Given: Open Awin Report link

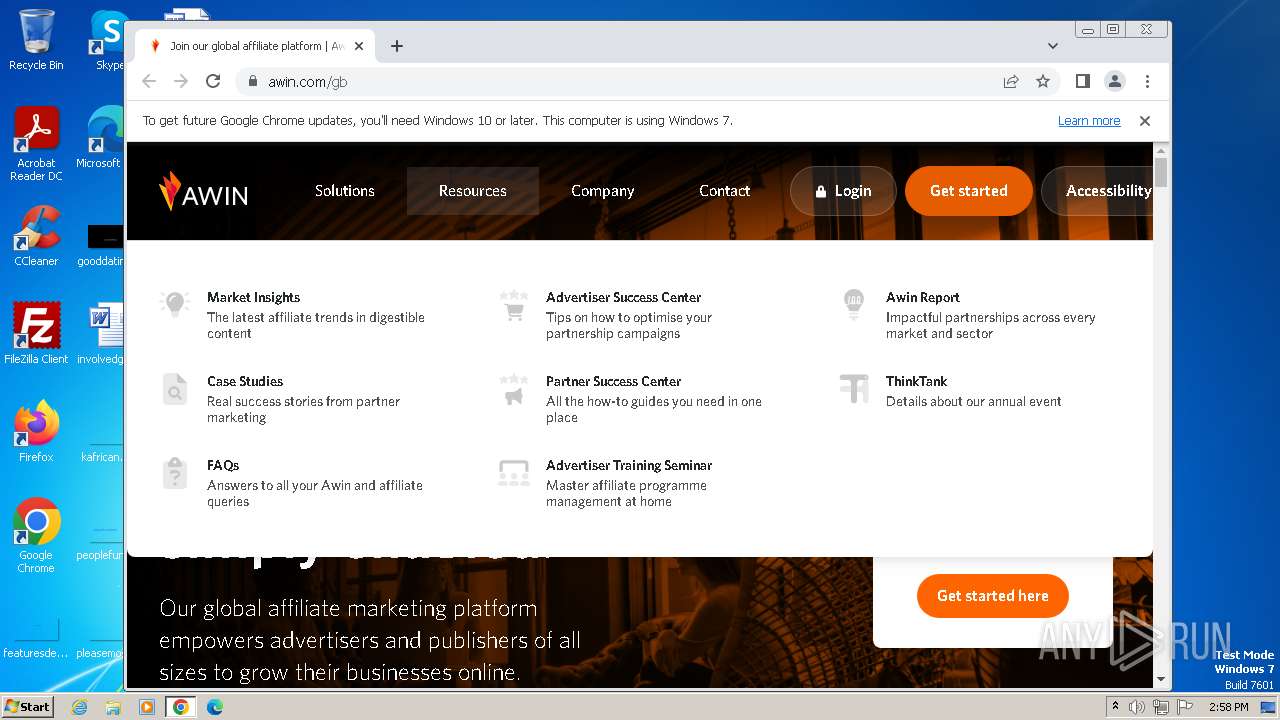Looking at the screenshot, I should point(923,297).
